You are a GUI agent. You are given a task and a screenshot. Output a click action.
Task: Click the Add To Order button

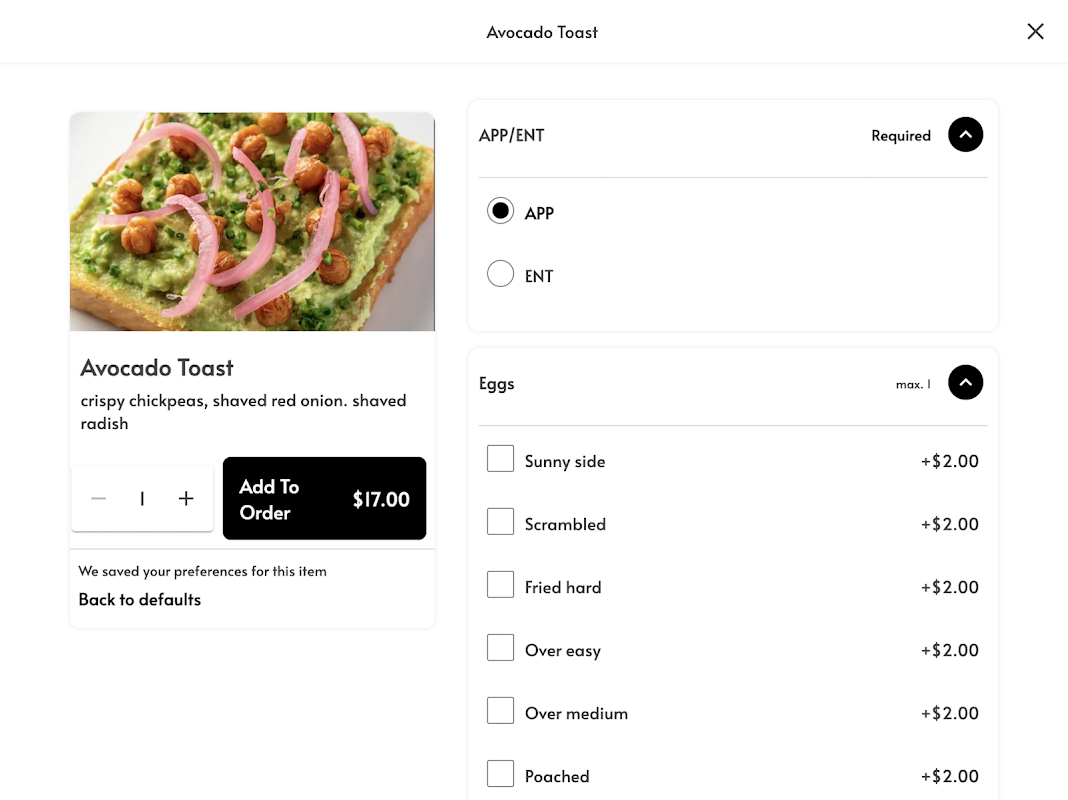click(x=324, y=499)
